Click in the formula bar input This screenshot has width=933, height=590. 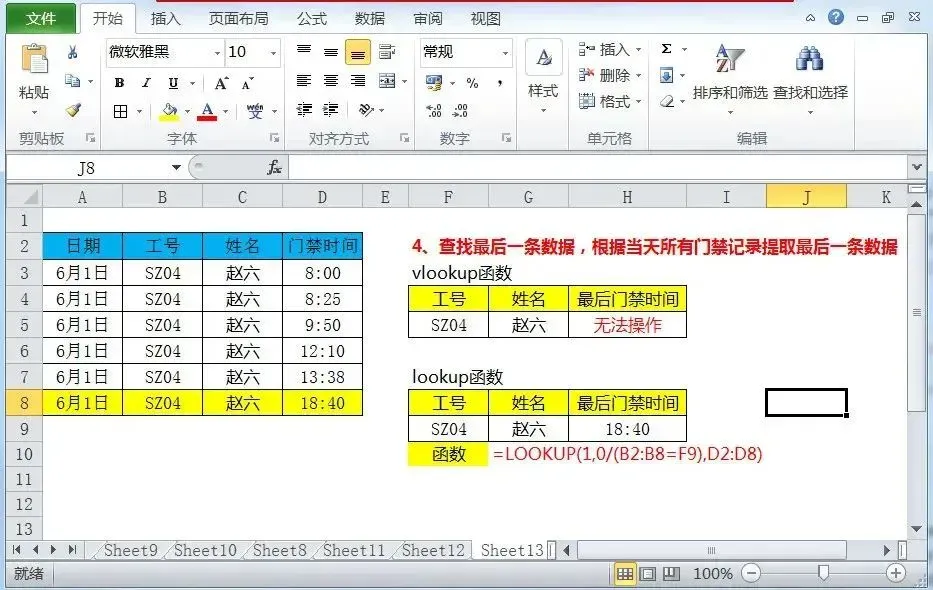598,168
